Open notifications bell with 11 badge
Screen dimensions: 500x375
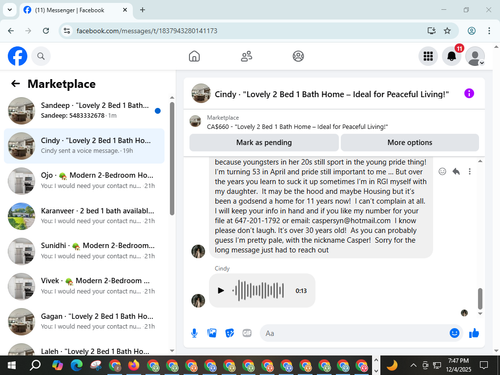pos(452,56)
